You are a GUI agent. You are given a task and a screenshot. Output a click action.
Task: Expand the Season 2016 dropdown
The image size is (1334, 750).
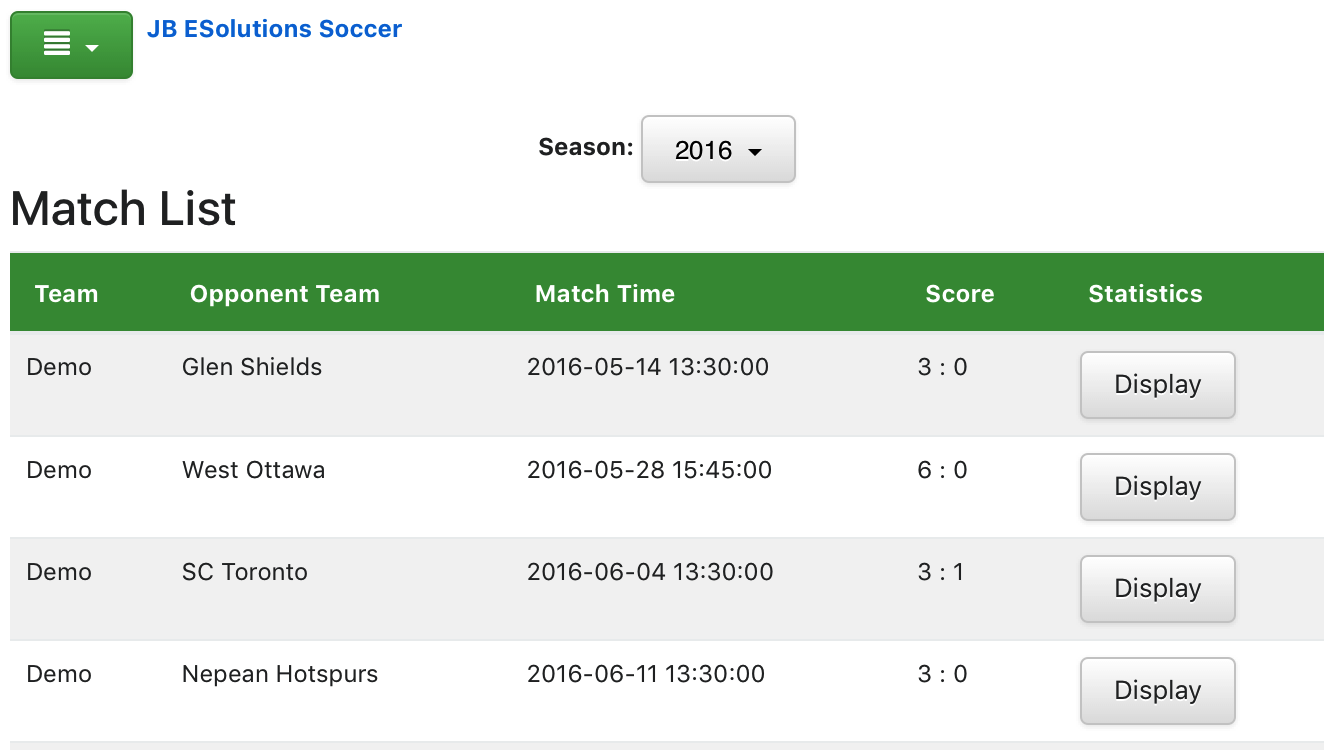click(x=717, y=150)
